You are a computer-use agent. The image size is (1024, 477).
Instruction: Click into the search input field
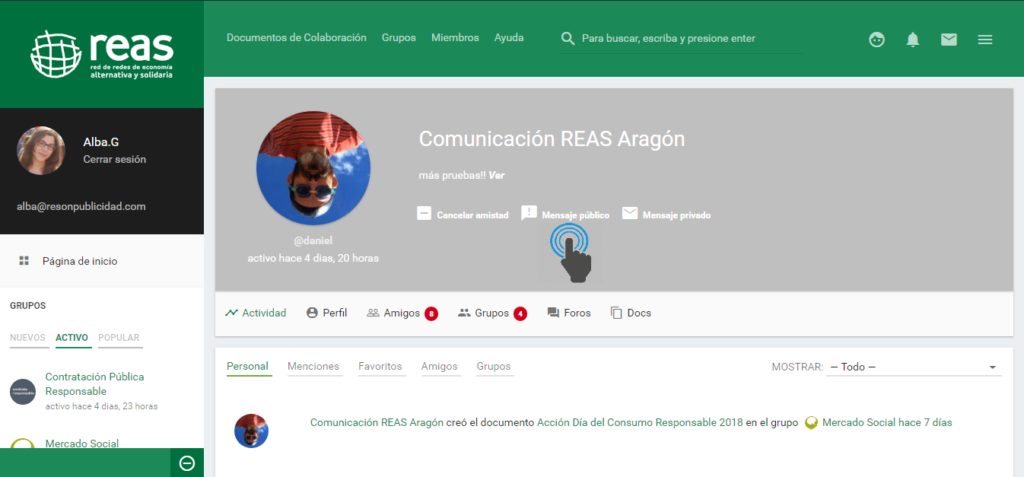690,39
